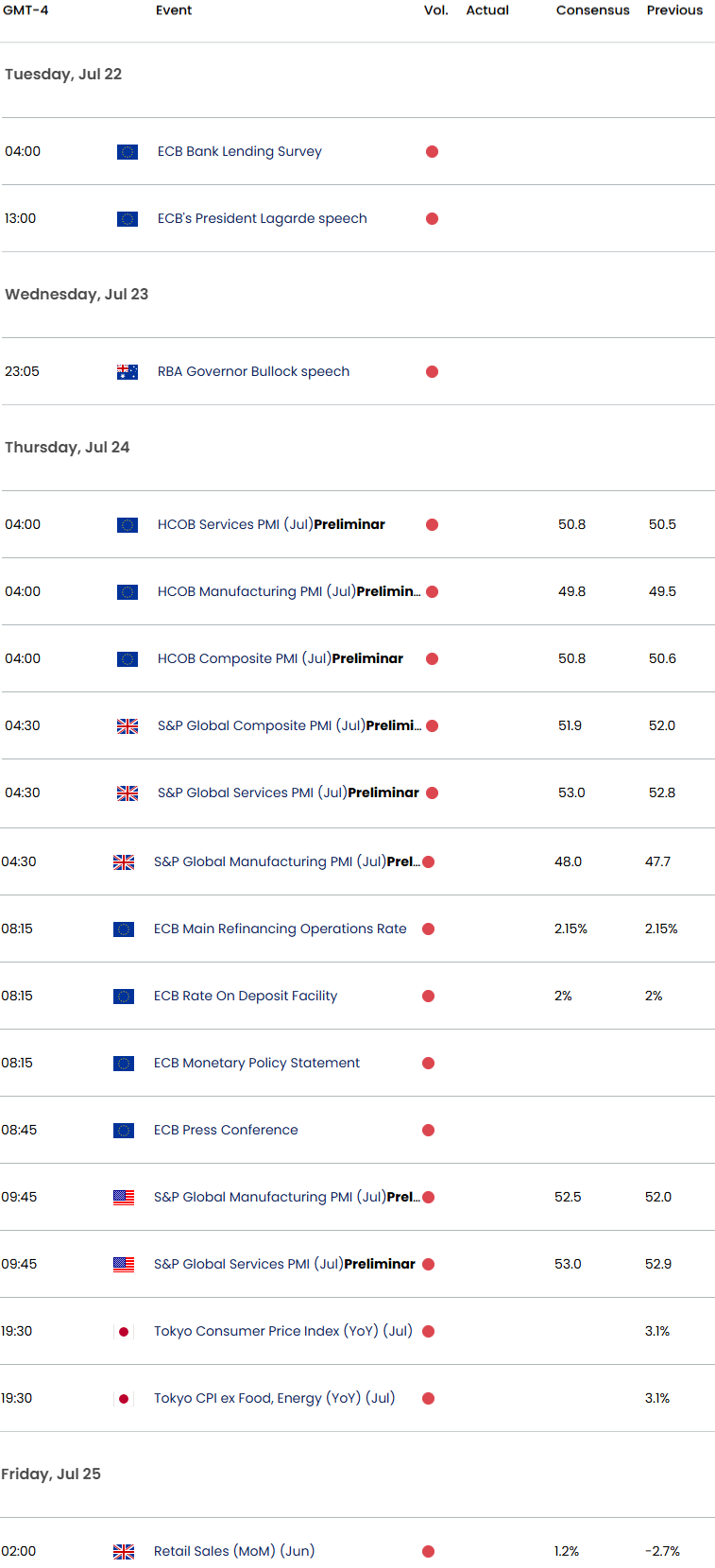Click the US flag next to S&P Global Manufacturing PMI
Viewport: 715px width, 1568px height.
coord(124,1198)
